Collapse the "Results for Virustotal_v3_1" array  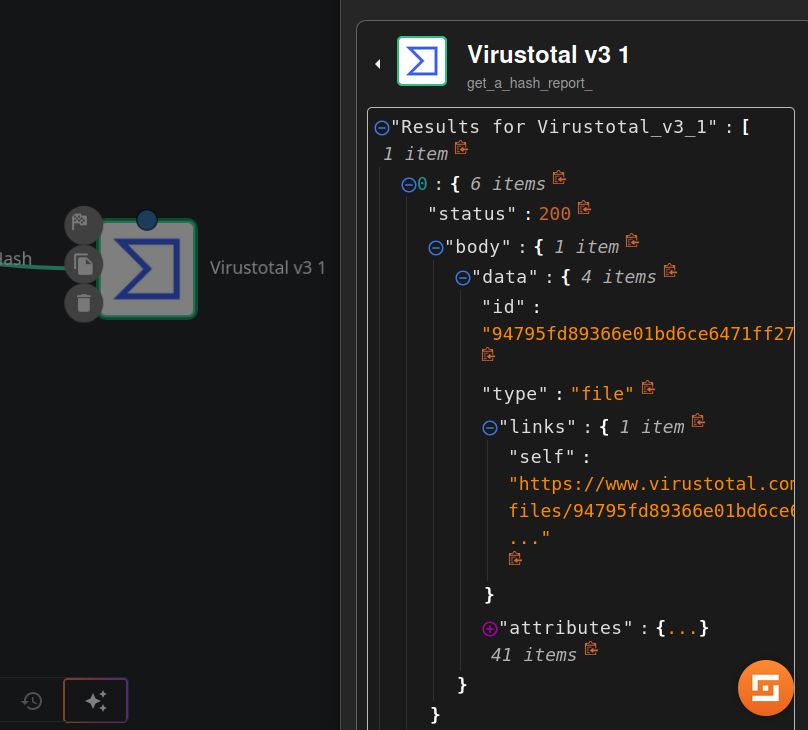point(381,128)
